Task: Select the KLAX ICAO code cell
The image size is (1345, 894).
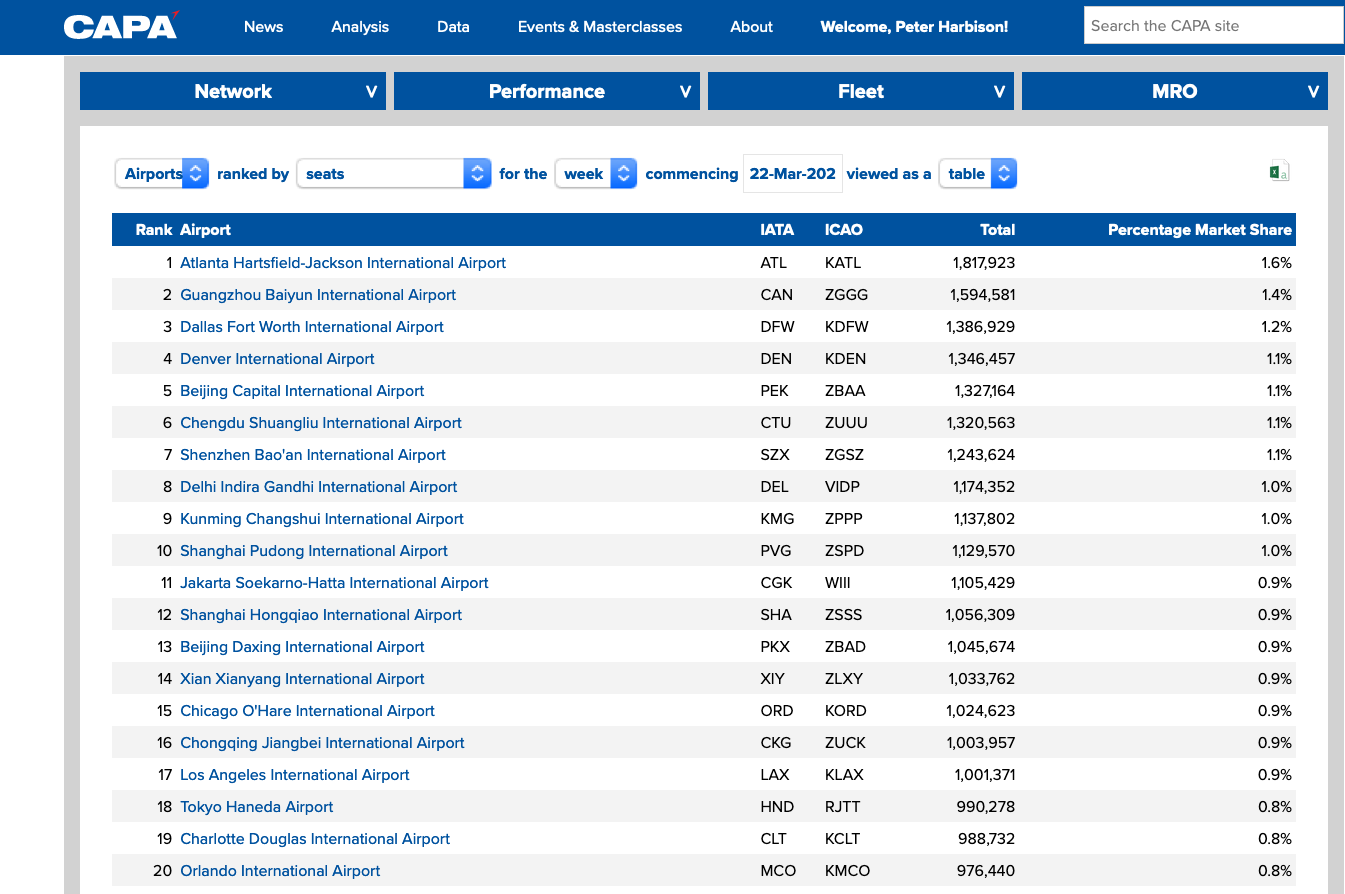Action: click(845, 775)
